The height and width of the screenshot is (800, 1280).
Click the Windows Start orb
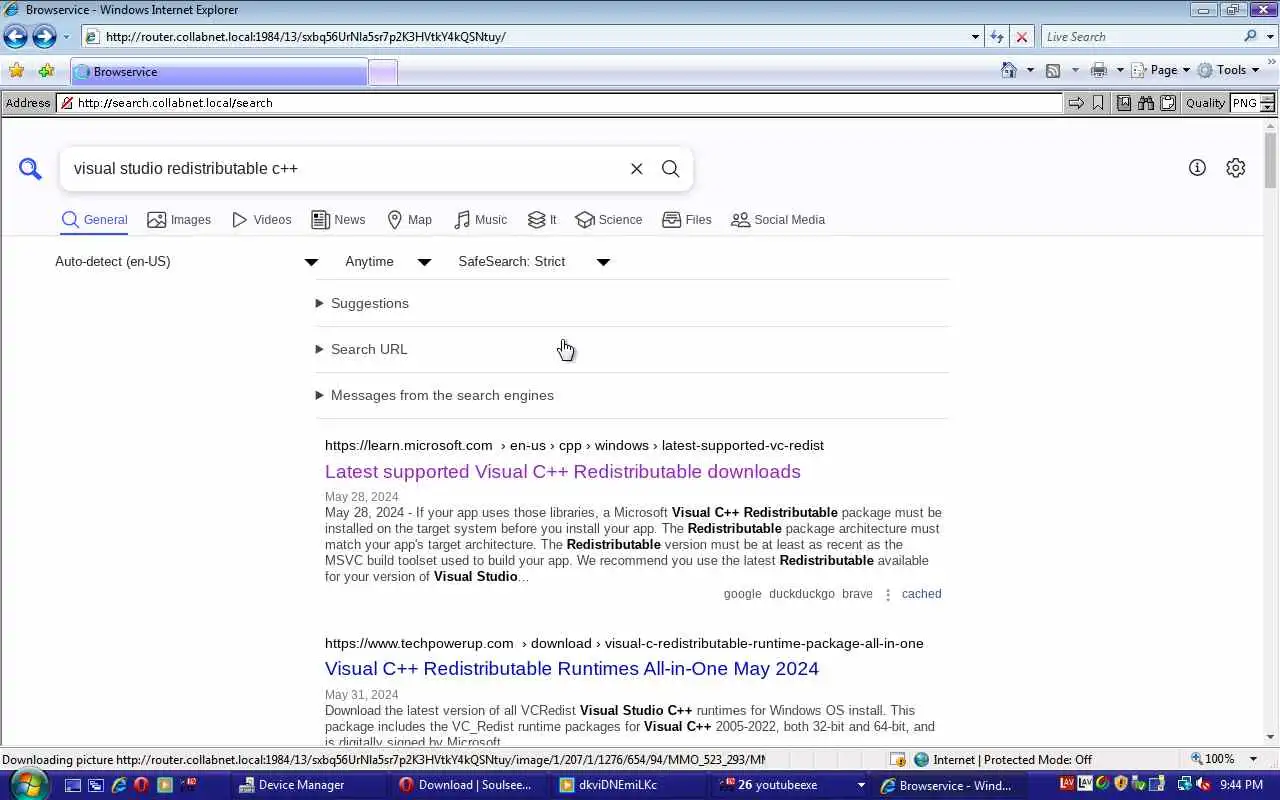tap(27, 784)
